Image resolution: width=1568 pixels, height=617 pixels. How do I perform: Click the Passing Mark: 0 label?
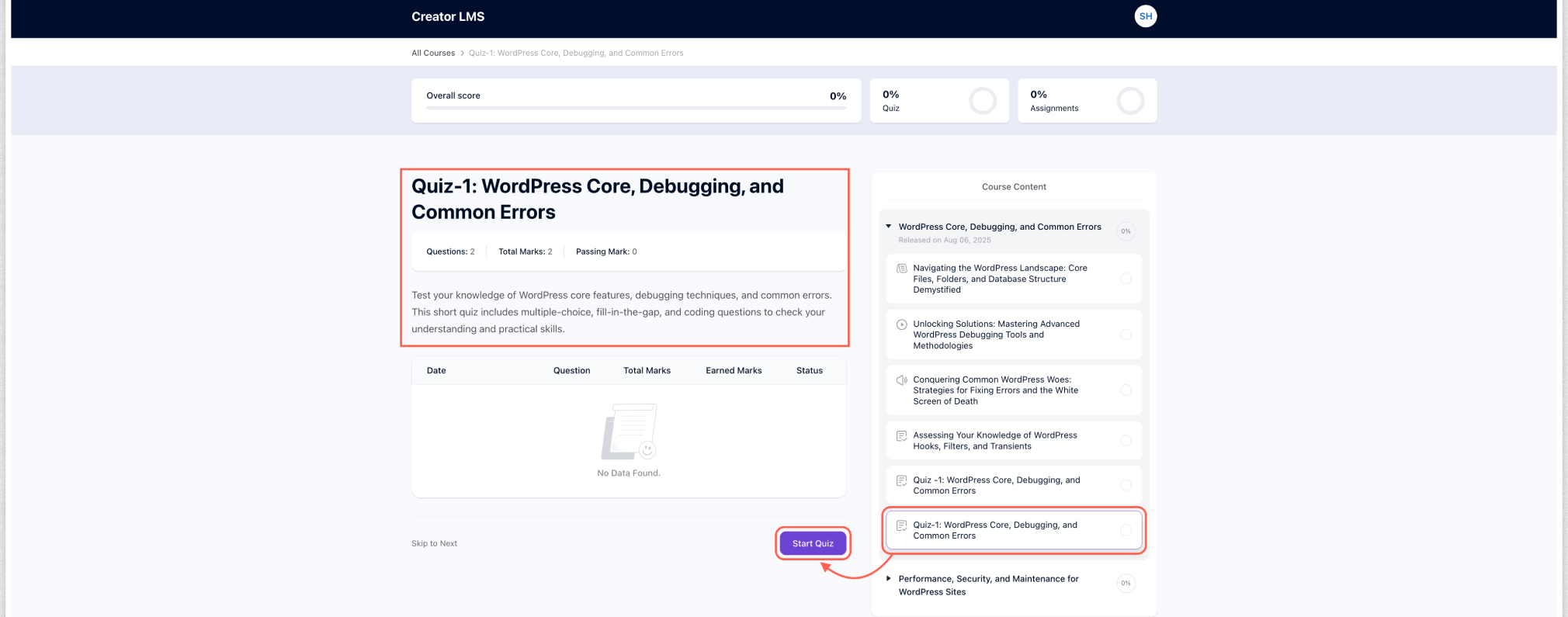[606, 251]
